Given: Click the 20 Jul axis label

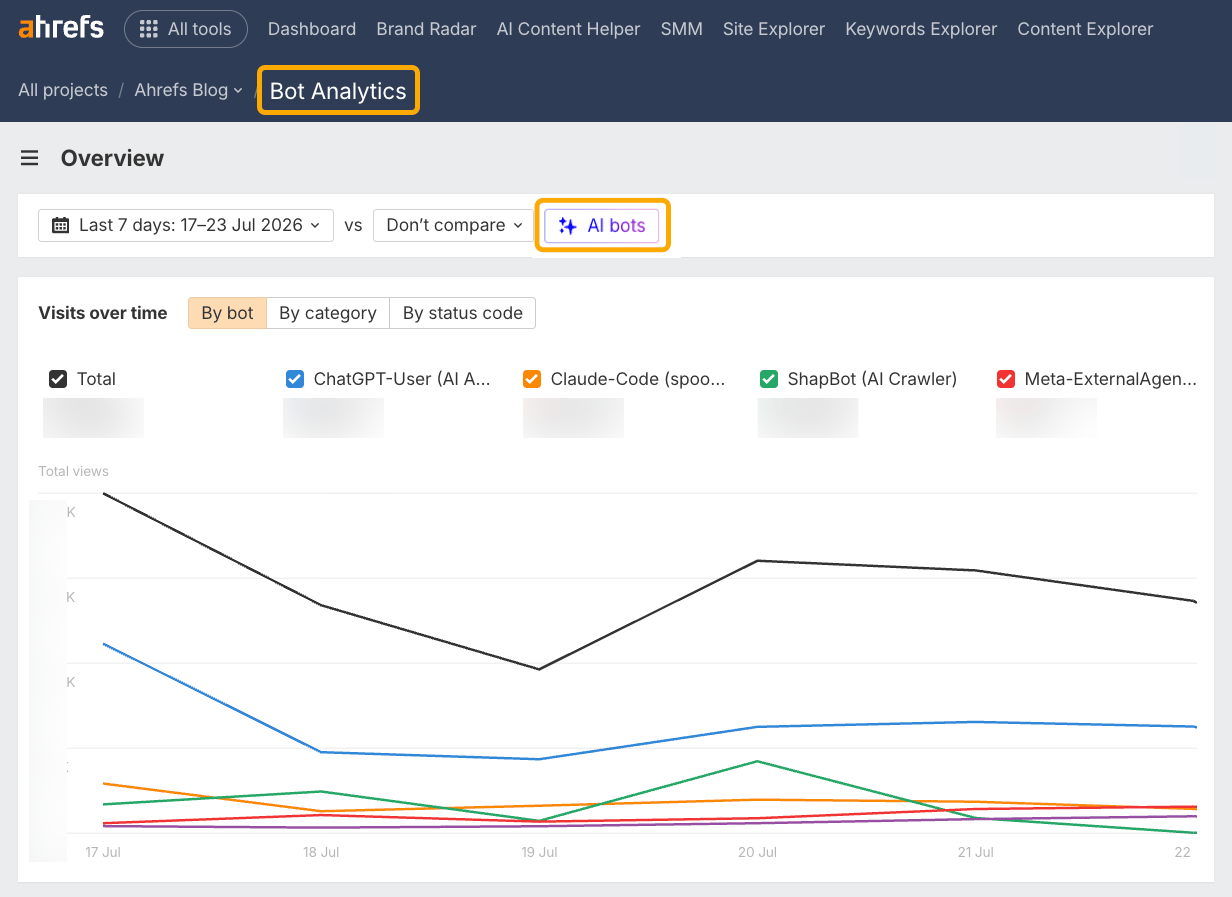Looking at the screenshot, I should pos(757,853).
